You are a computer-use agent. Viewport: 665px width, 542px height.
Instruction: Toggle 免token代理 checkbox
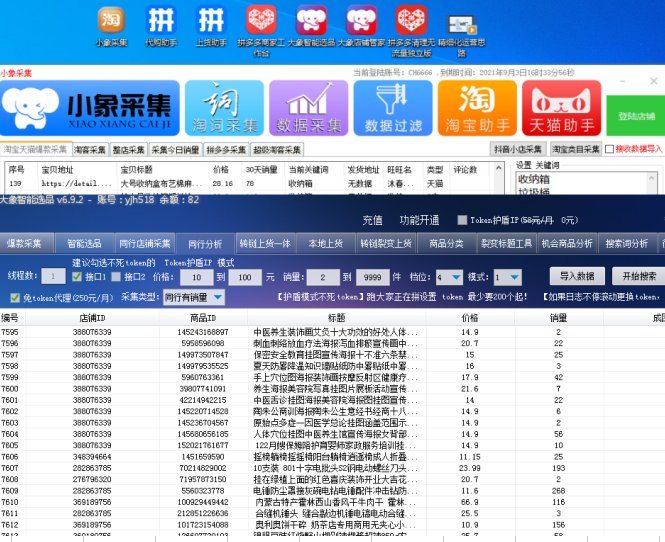tap(15, 298)
